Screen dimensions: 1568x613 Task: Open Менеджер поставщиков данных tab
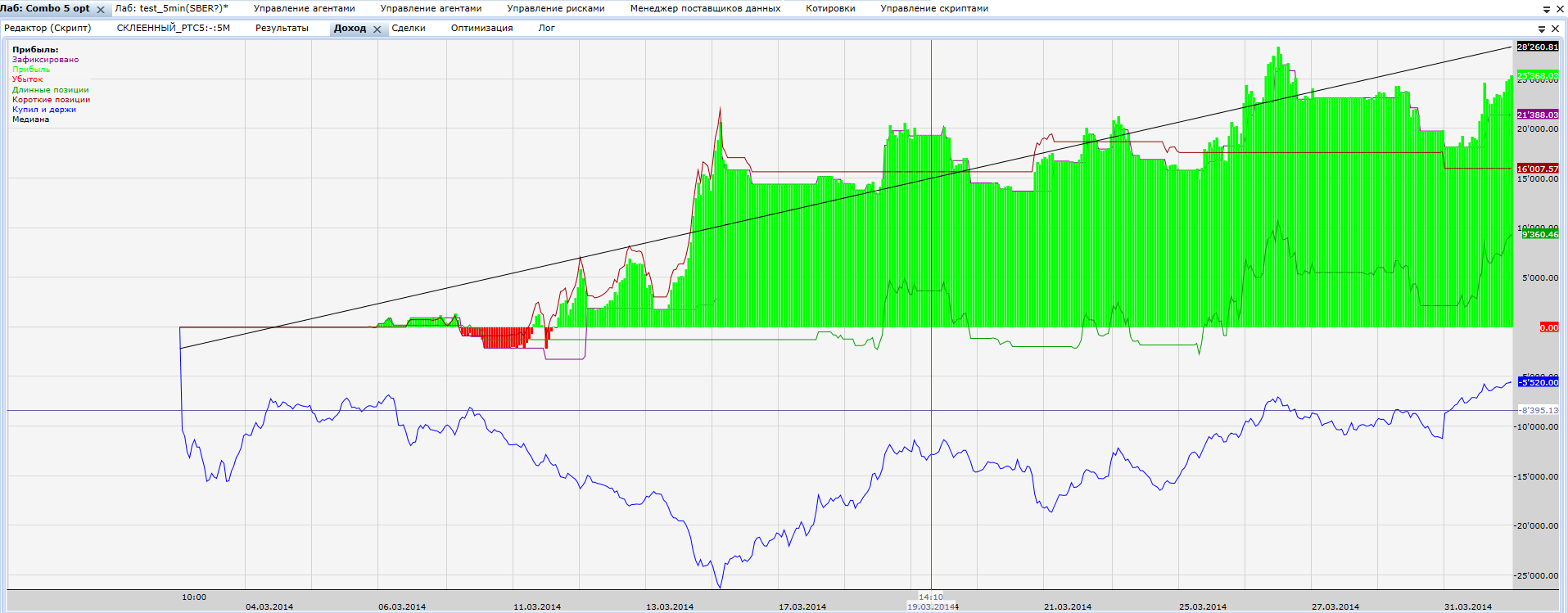(x=705, y=8)
